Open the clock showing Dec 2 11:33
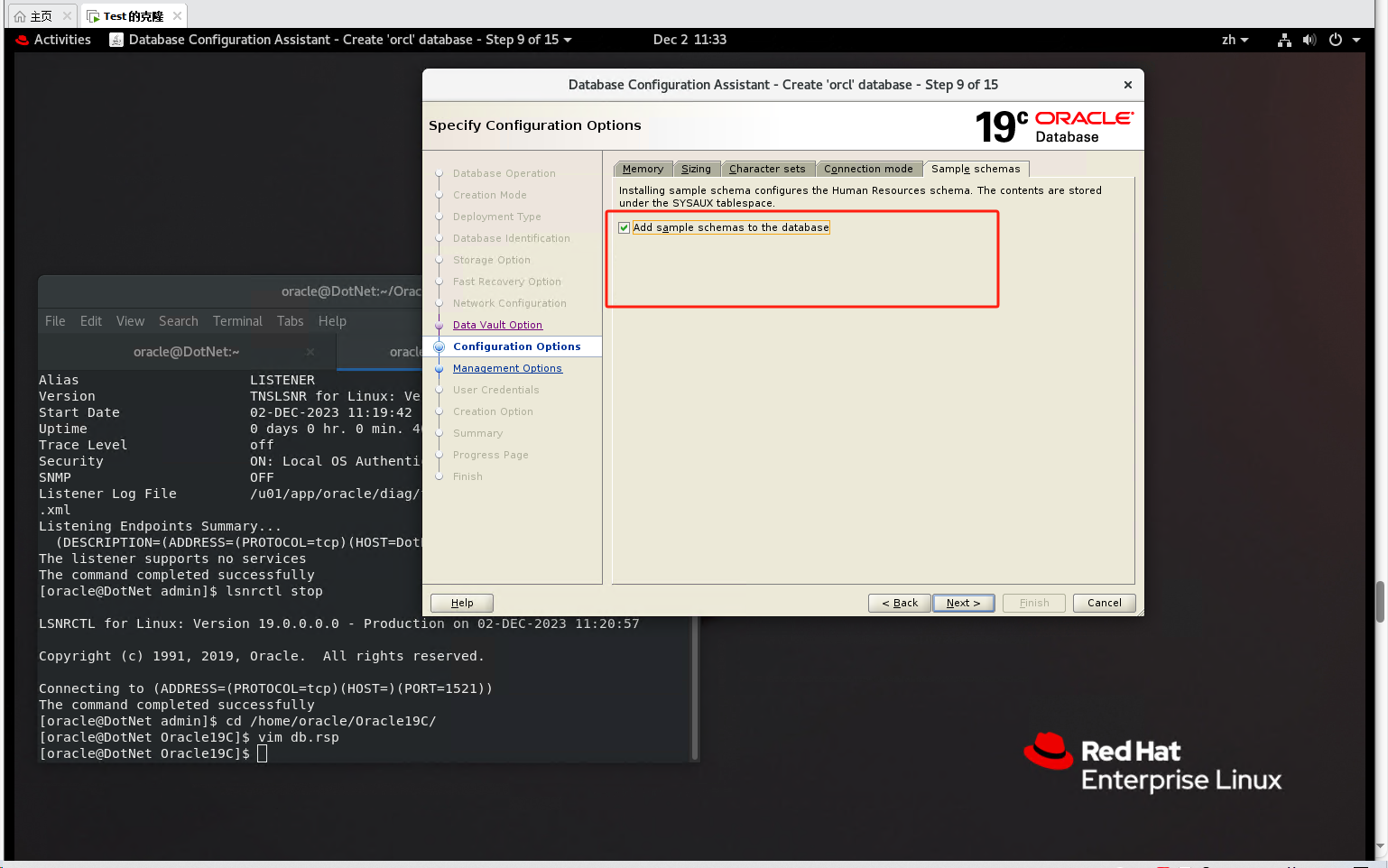 689,40
